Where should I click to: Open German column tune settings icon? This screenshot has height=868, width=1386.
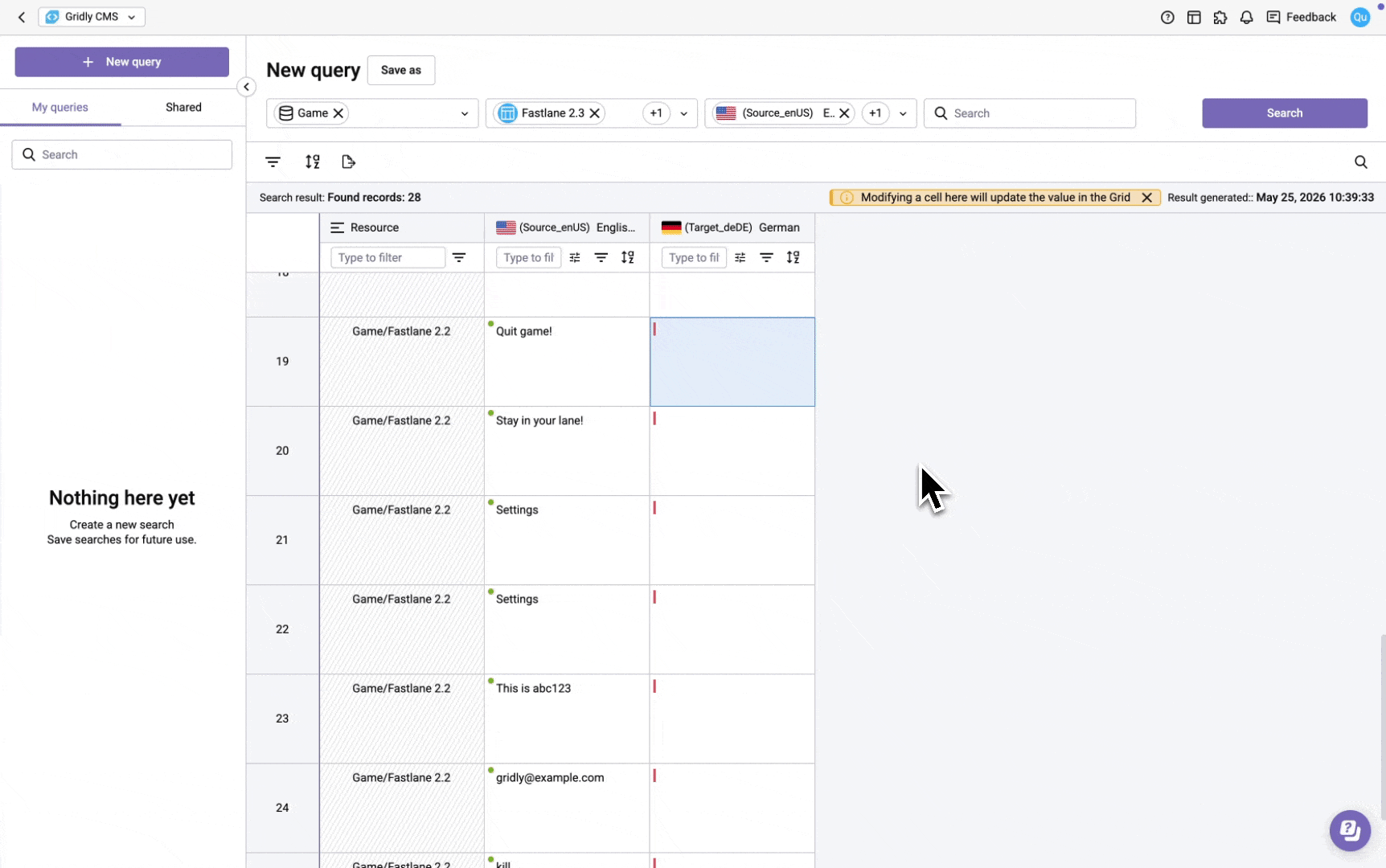click(740, 258)
